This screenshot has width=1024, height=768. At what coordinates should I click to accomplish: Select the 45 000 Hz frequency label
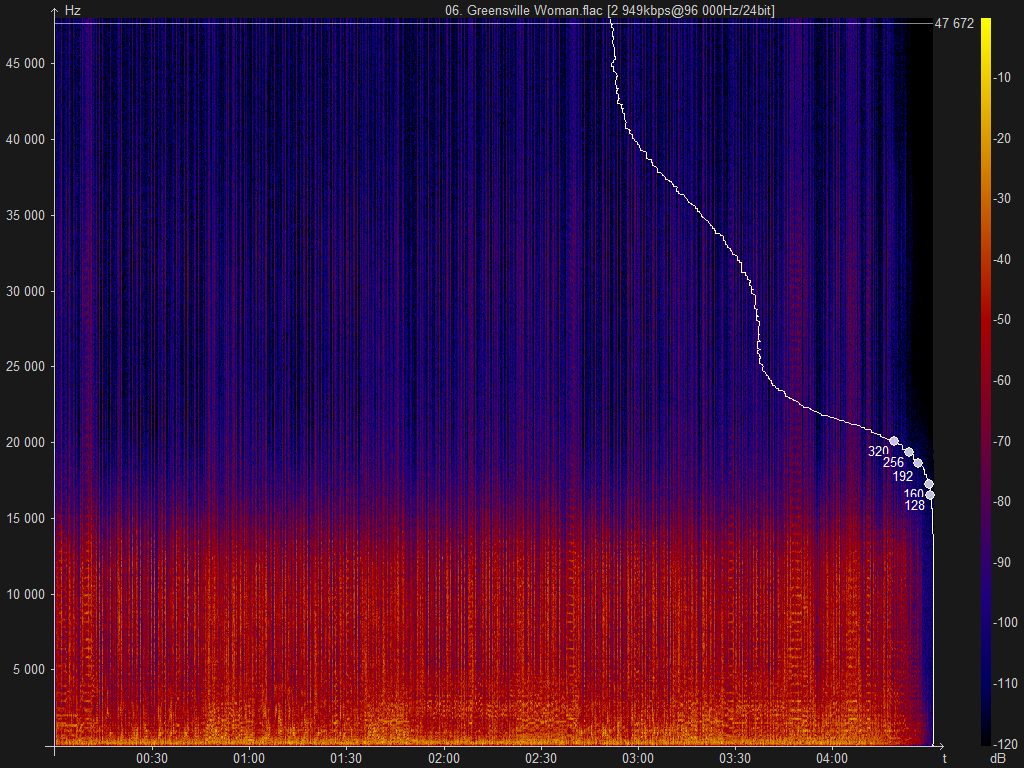point(25,63)
